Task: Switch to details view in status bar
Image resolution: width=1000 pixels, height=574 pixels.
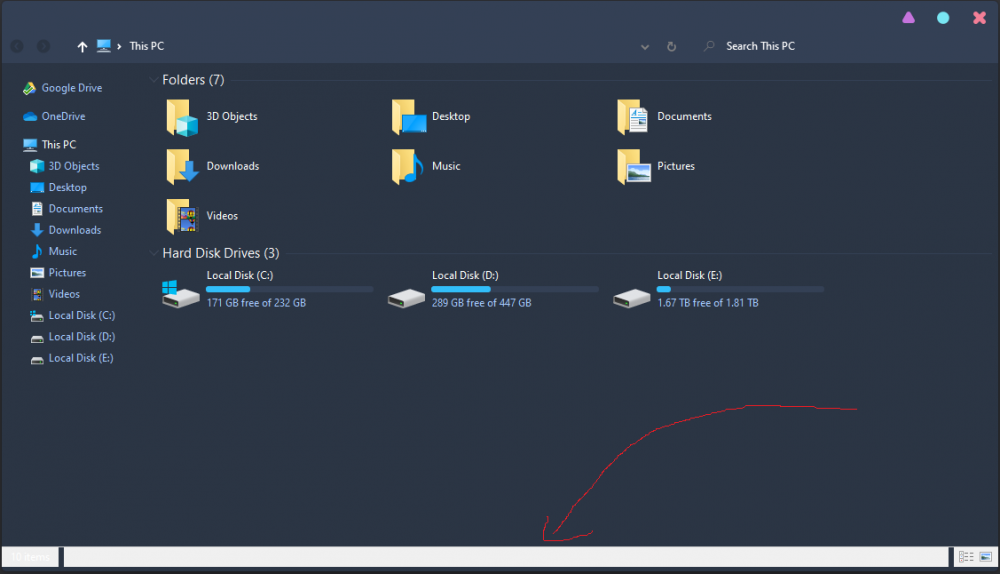Action: click(x=966, y=557)
